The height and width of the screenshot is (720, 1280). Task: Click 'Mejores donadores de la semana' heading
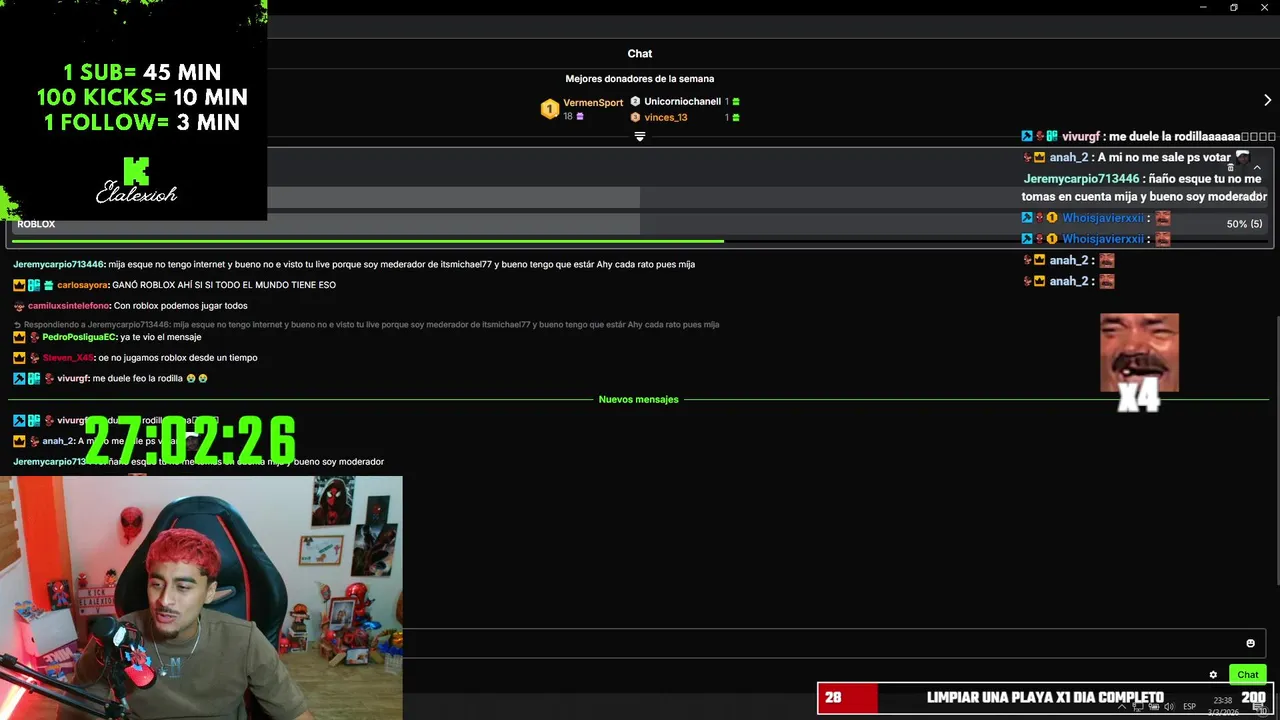[640, 79]
